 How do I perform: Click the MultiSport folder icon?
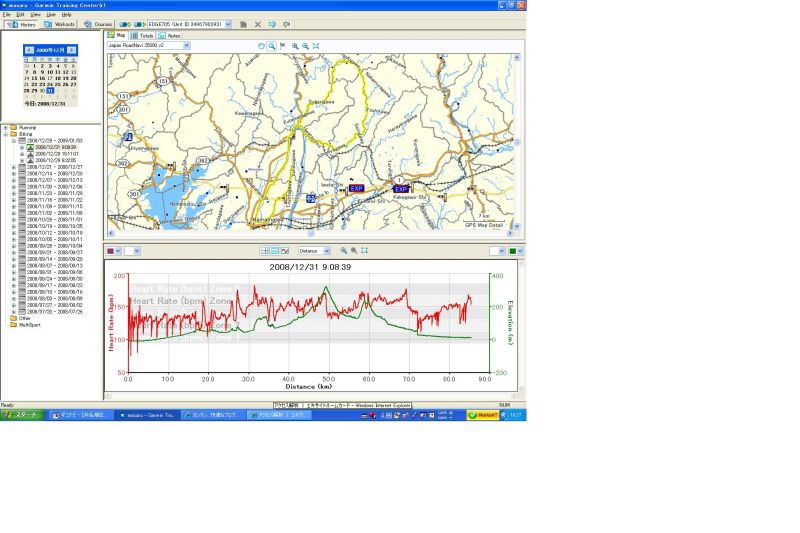[x=14, y=324]
